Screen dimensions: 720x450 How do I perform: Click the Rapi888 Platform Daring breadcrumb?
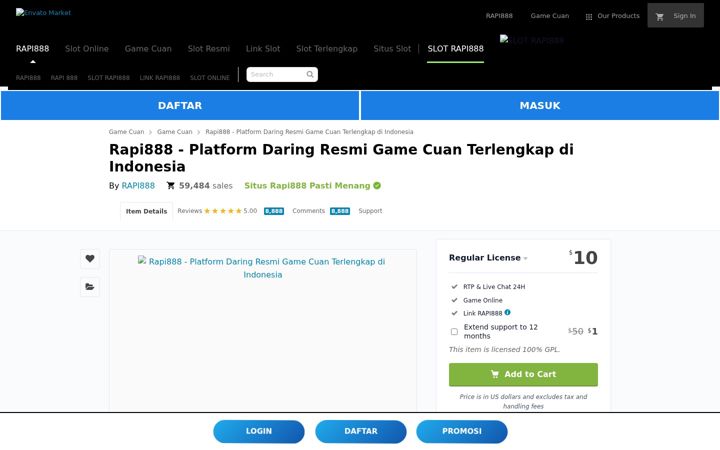[x=309, y=132]
